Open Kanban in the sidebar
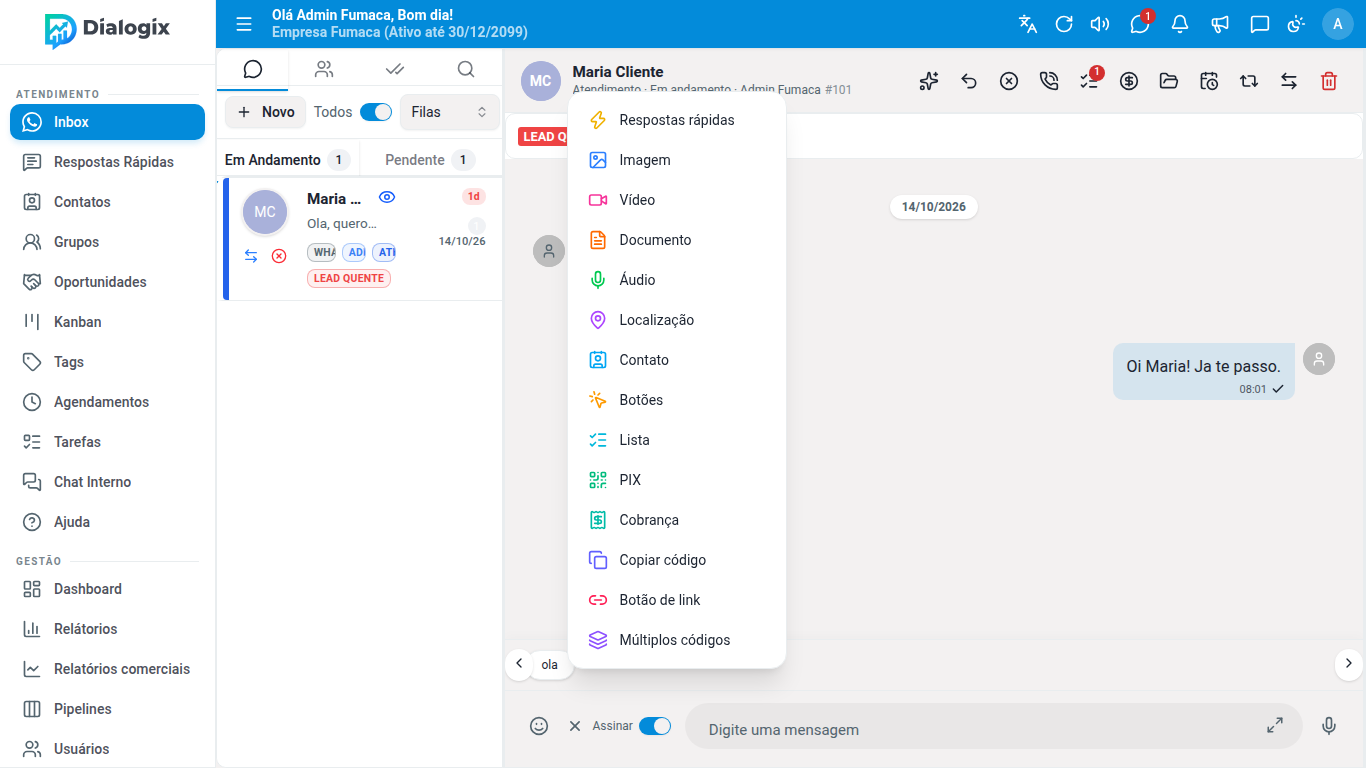Screen dimensions: 1366x768 click(107, 322)
